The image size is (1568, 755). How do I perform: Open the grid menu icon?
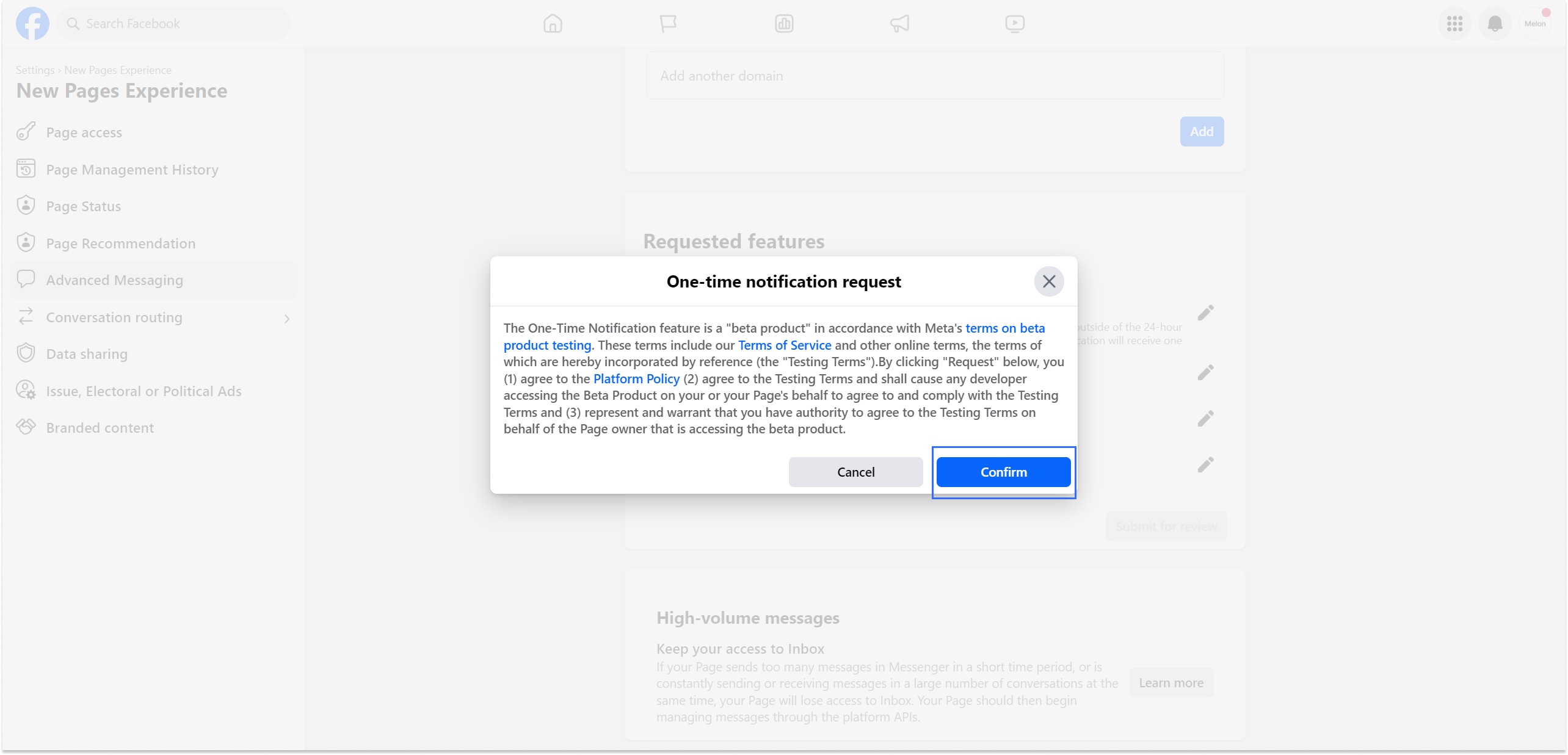(1454, 24)
